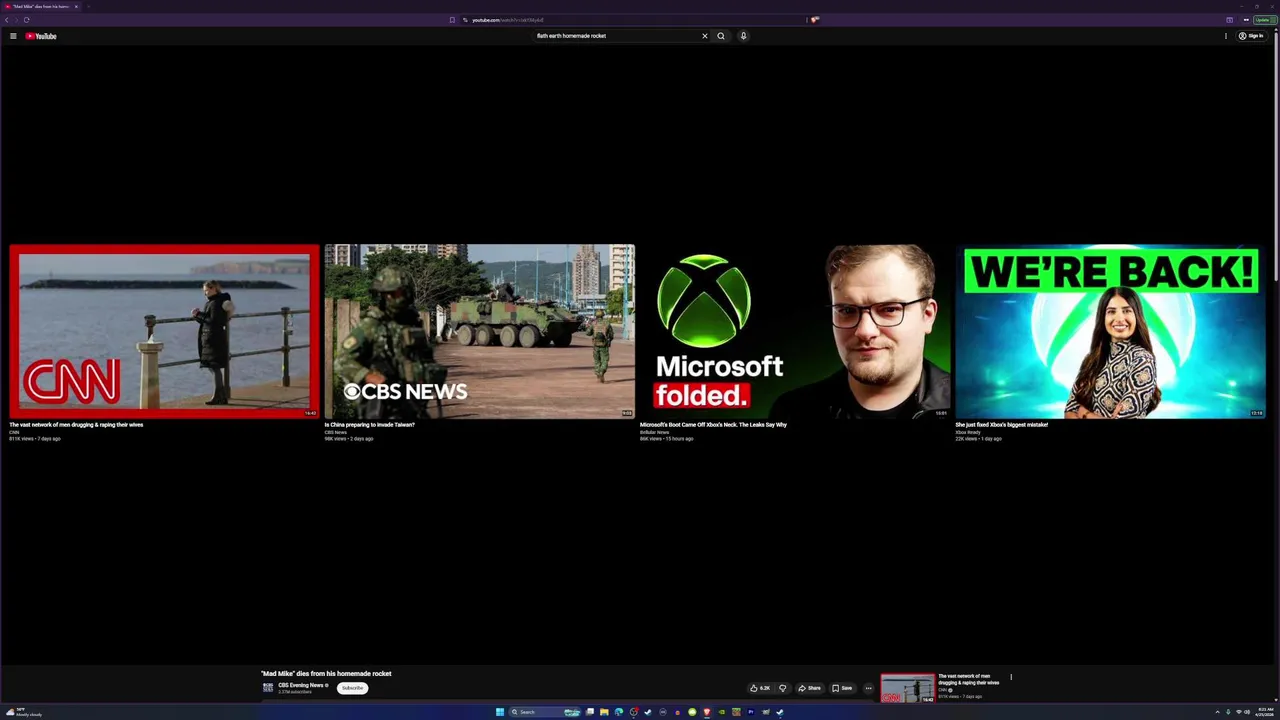Click the Windows taskbar Search box
Screen dimensions: 1280x720
545,712
